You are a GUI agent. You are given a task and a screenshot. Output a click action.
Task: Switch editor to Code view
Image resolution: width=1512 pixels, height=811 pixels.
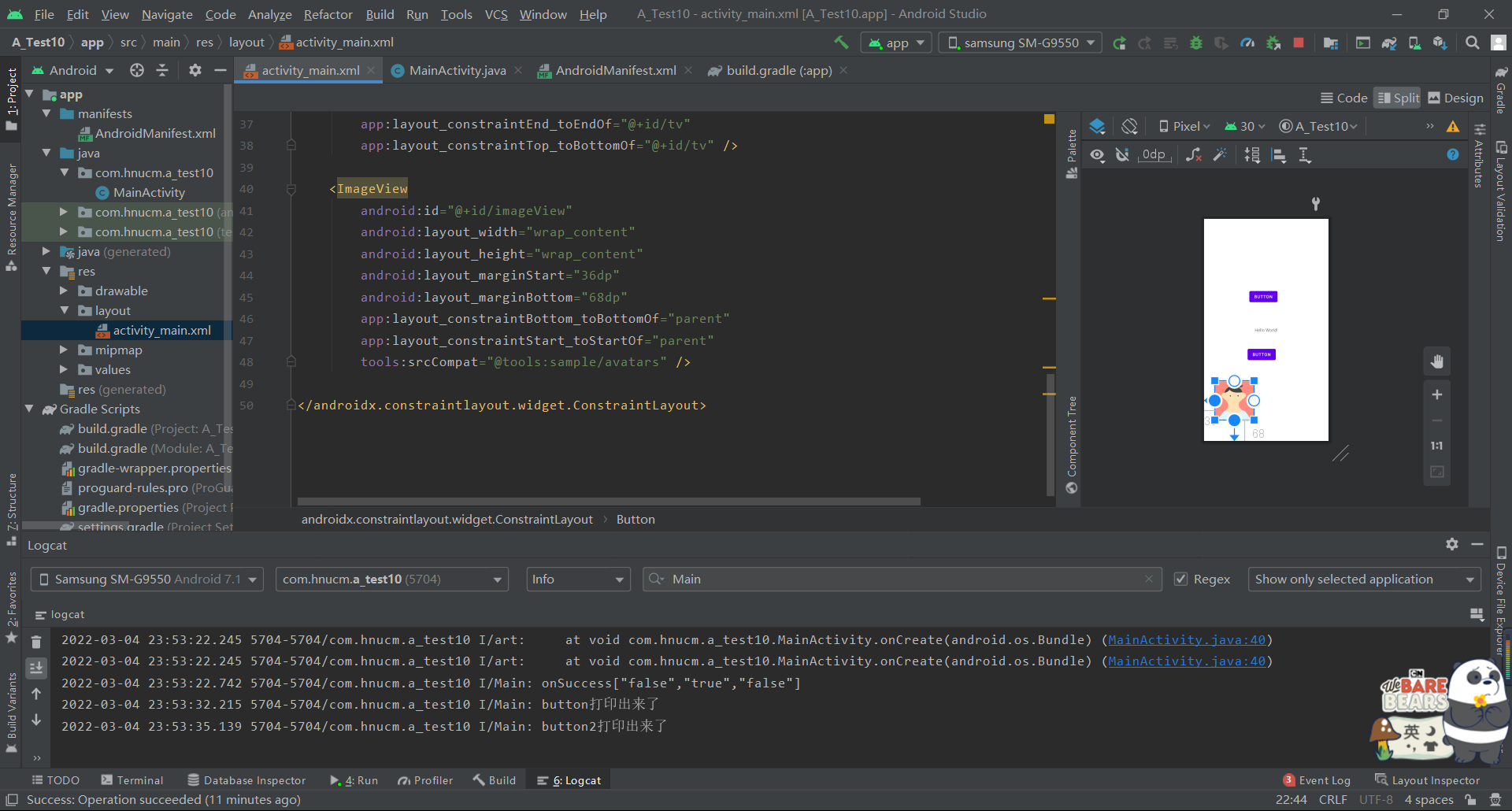point(1344,98)
